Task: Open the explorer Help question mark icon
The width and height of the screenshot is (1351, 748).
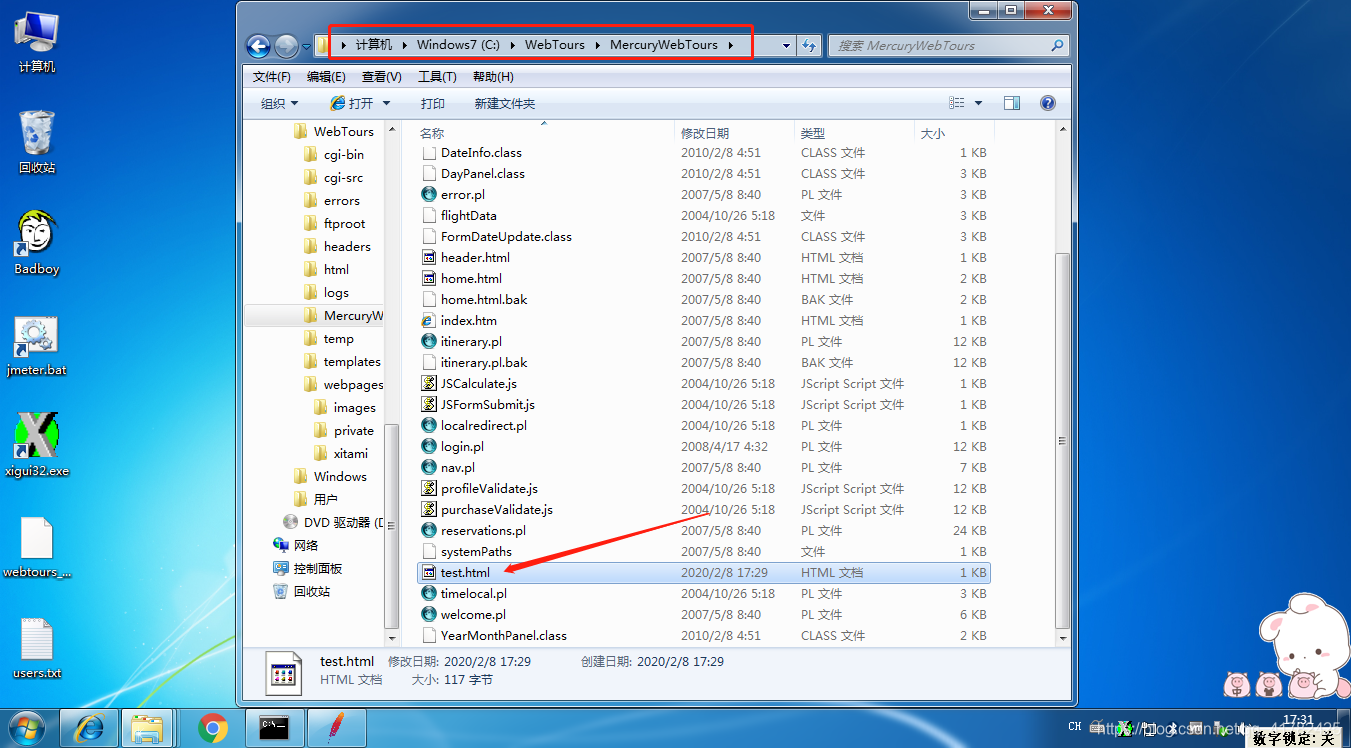Action: click(1048, 103)
